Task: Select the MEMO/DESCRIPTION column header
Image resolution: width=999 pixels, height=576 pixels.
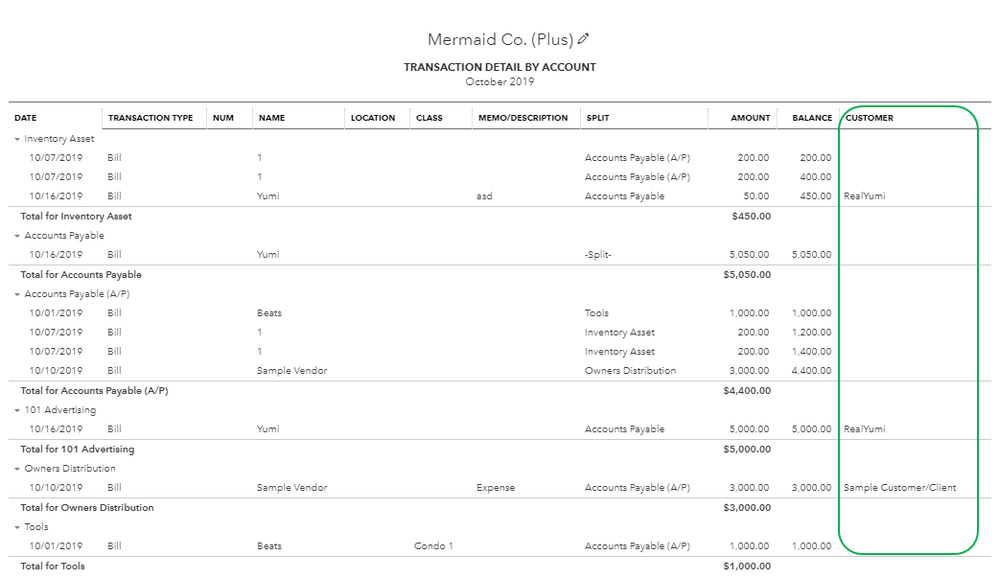Action: click(522, 118)
